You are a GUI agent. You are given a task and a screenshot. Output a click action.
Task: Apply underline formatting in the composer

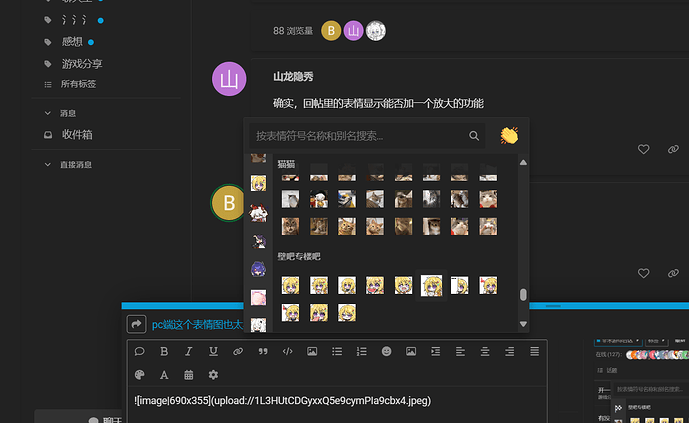(213, 351)
